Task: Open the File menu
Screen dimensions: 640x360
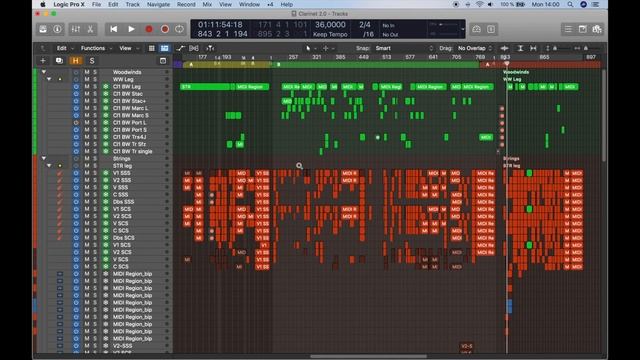Action: coord(96,4)
